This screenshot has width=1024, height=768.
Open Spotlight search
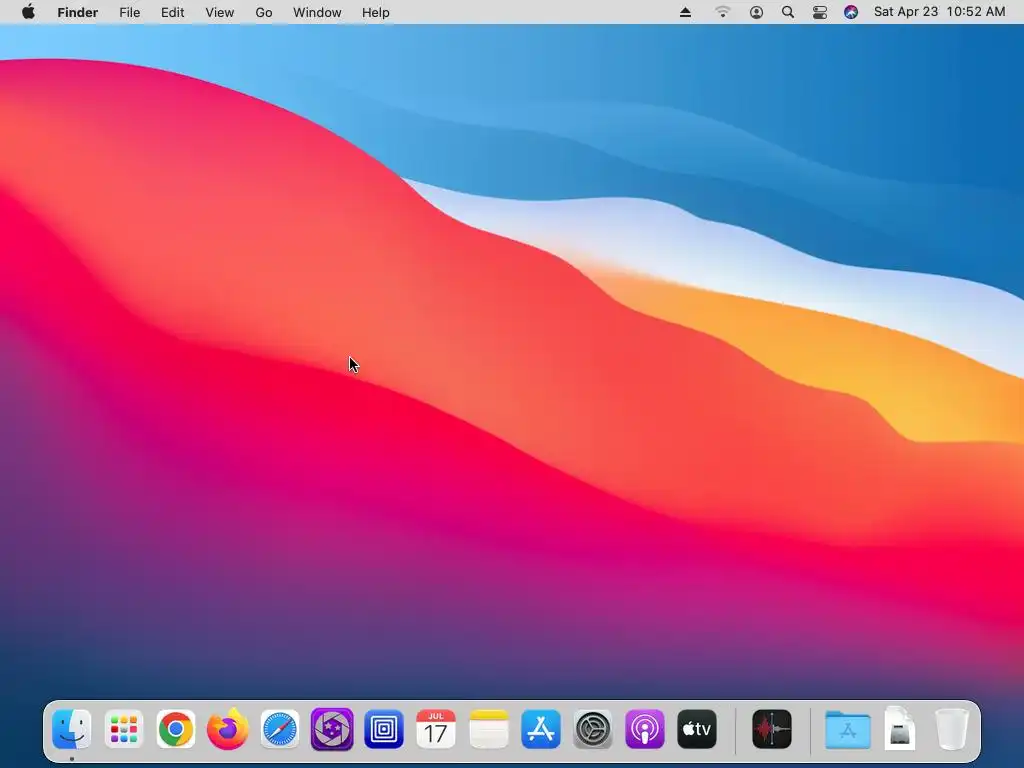tap(788, 12)
